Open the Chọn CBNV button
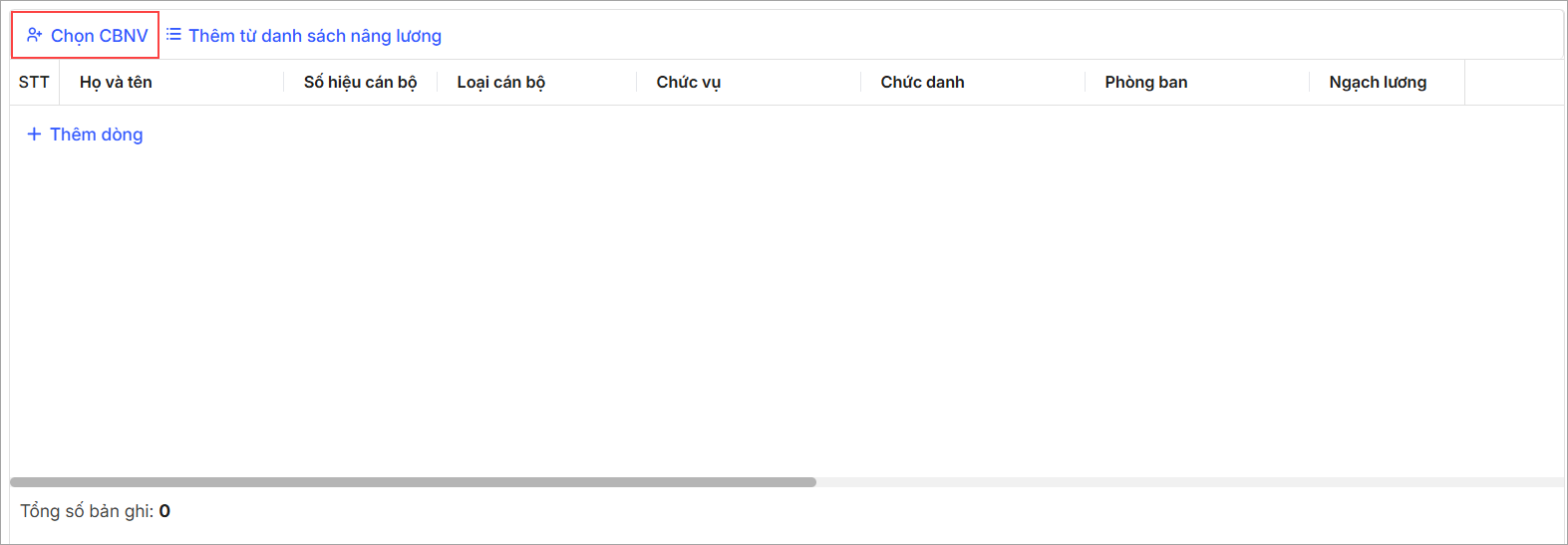This screenshot has width=1568, height=545. coord(86,35)
